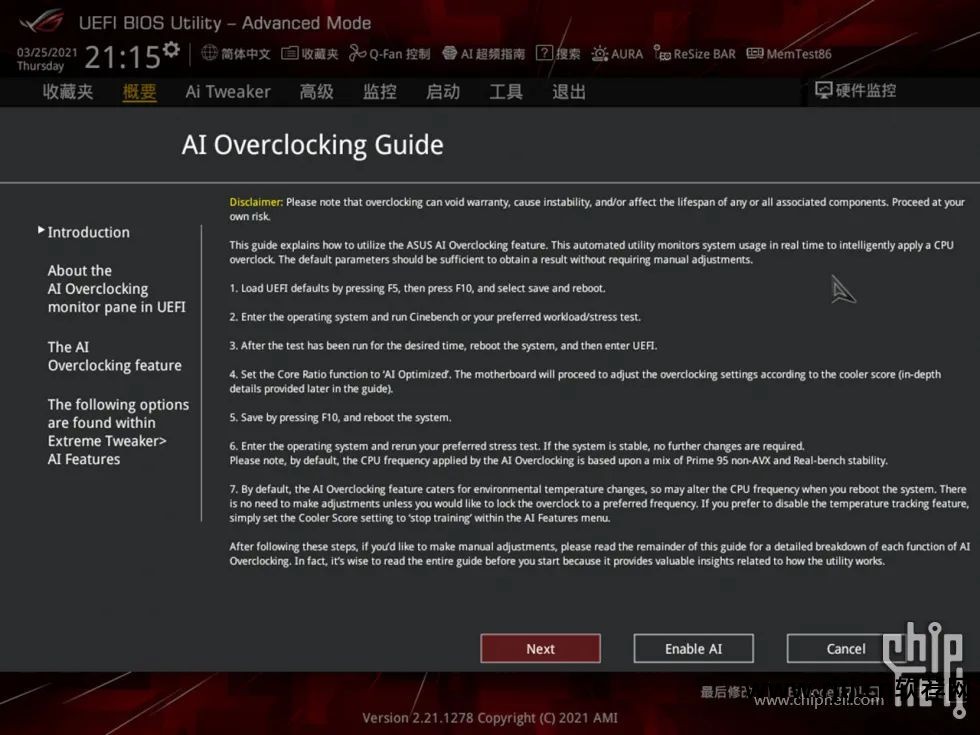Click step 1 Load UEFI defaults text
The height and width of the screenshot is (735, 980).
coord(417,288)
